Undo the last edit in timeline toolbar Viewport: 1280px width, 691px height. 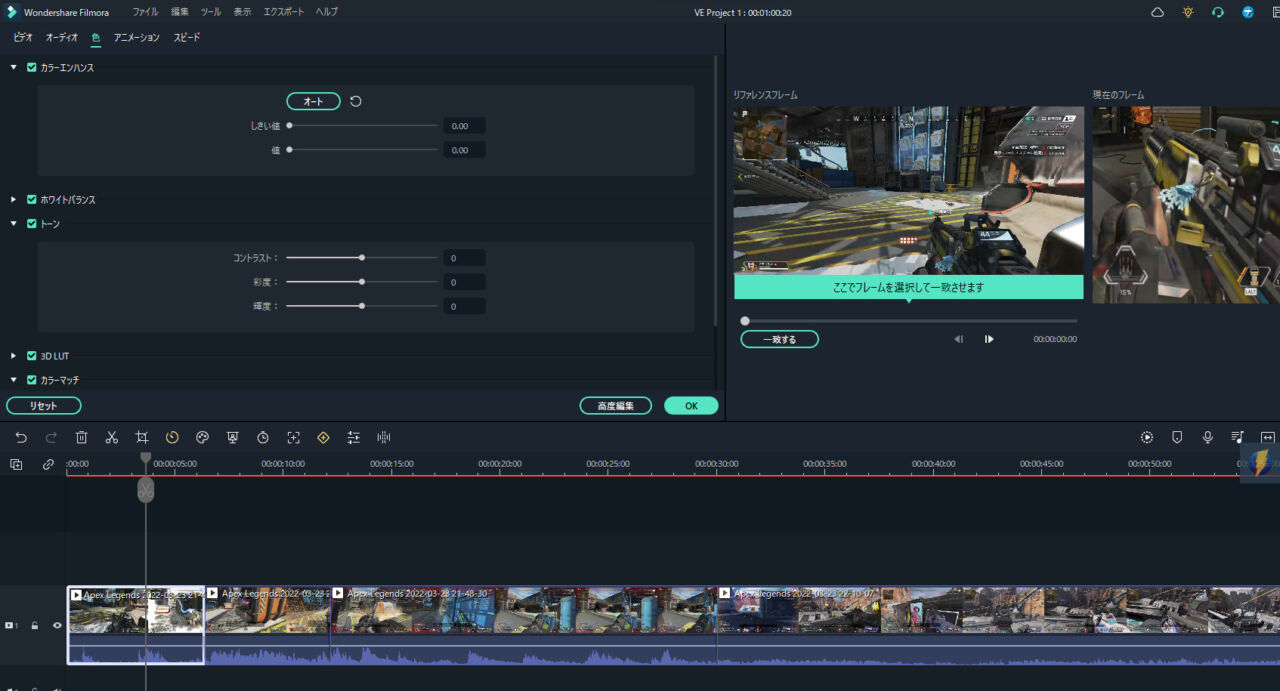pos(21,438)
